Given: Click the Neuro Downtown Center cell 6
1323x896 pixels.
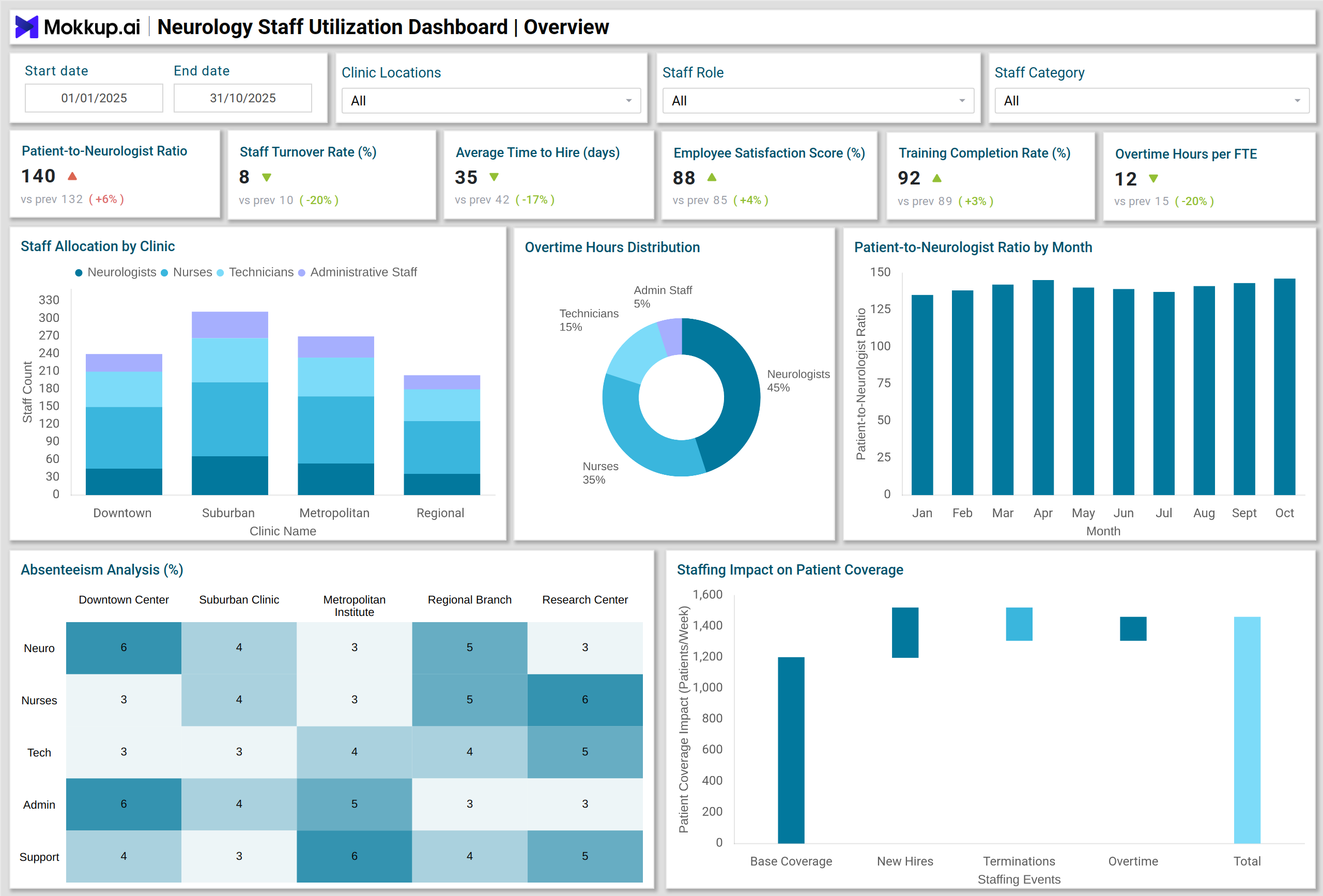Looking at the screenshot, I should tap(124, 648).
